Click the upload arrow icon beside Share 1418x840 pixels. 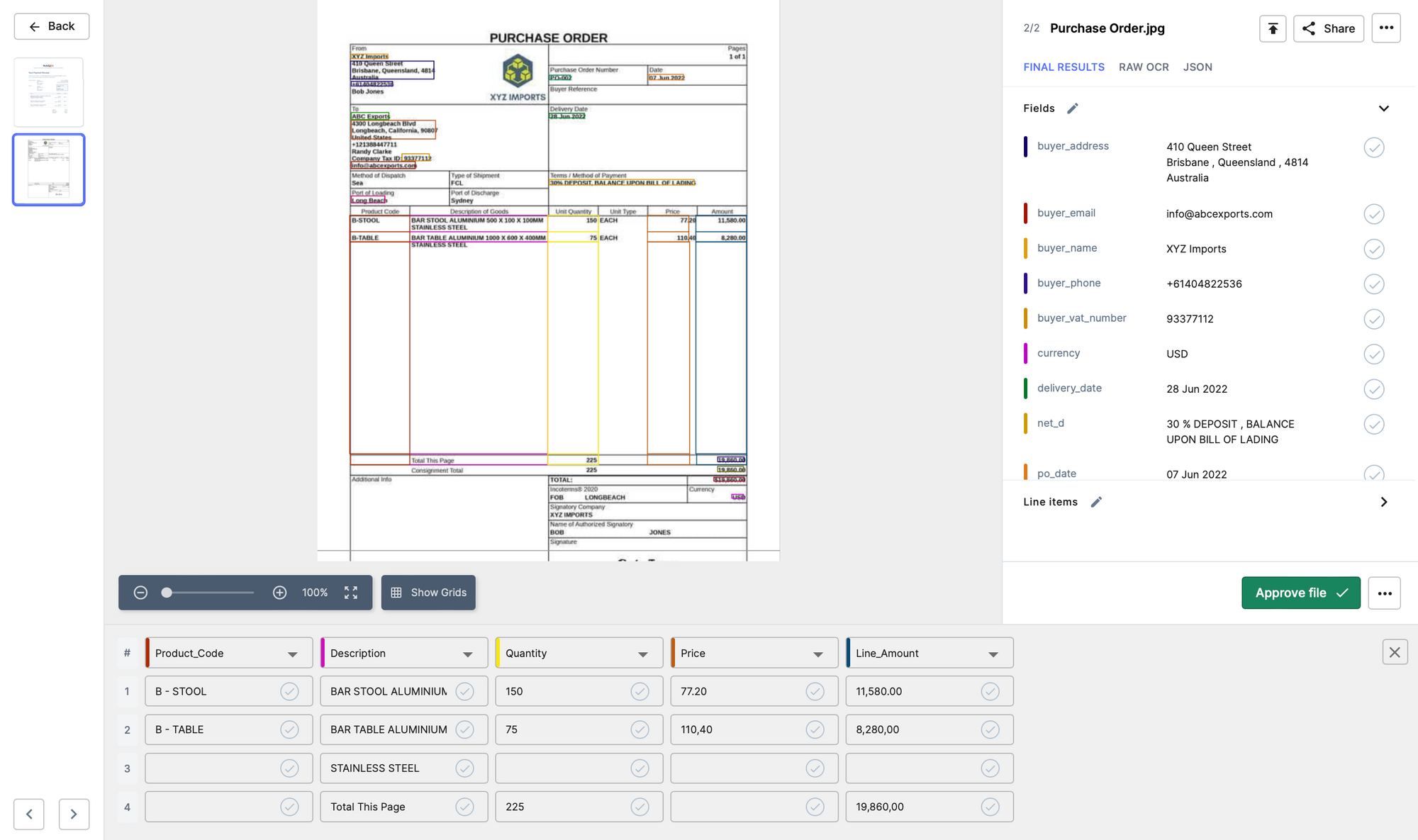click(1273, 28)
